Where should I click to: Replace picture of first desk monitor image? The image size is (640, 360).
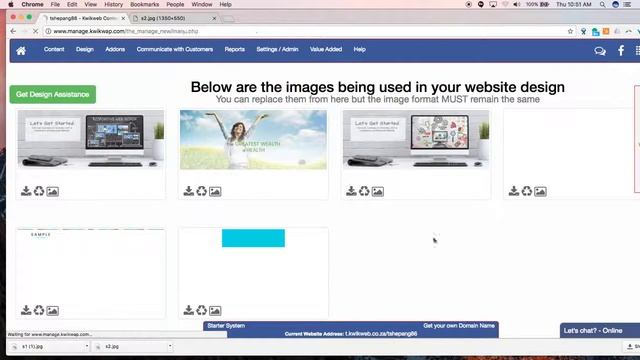pyautogui.click(x=52, y=191)
